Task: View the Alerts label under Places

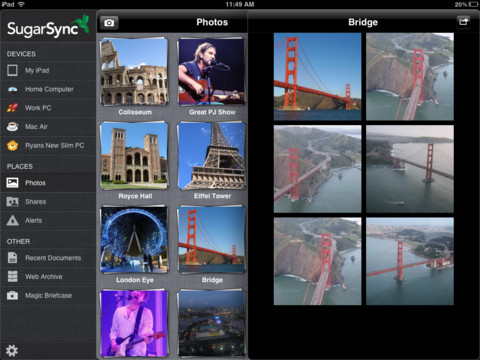Action: coord(34,220)
